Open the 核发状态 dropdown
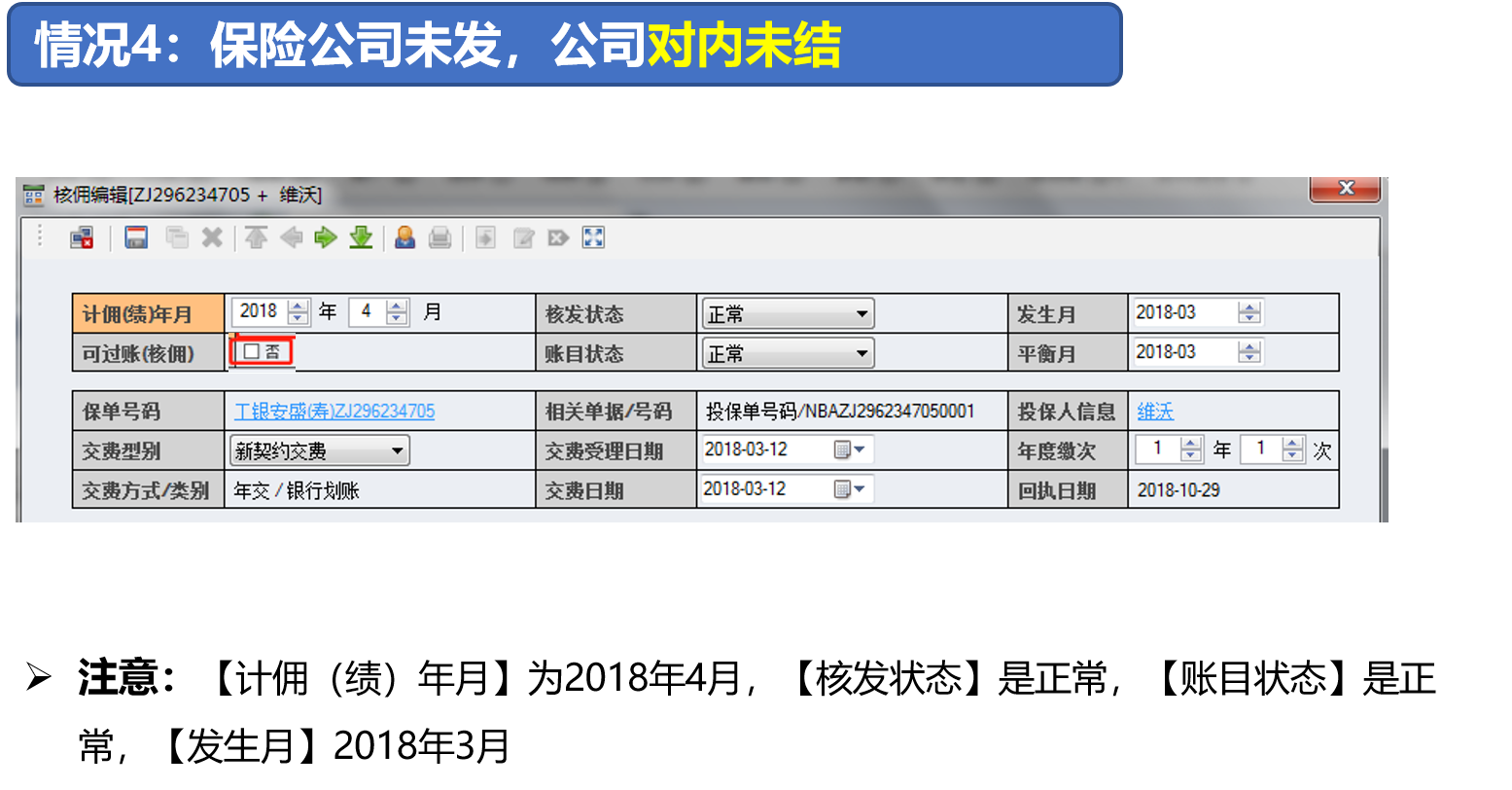The image size is (1512, 790). pyautogui.click(x=788, y=314)
